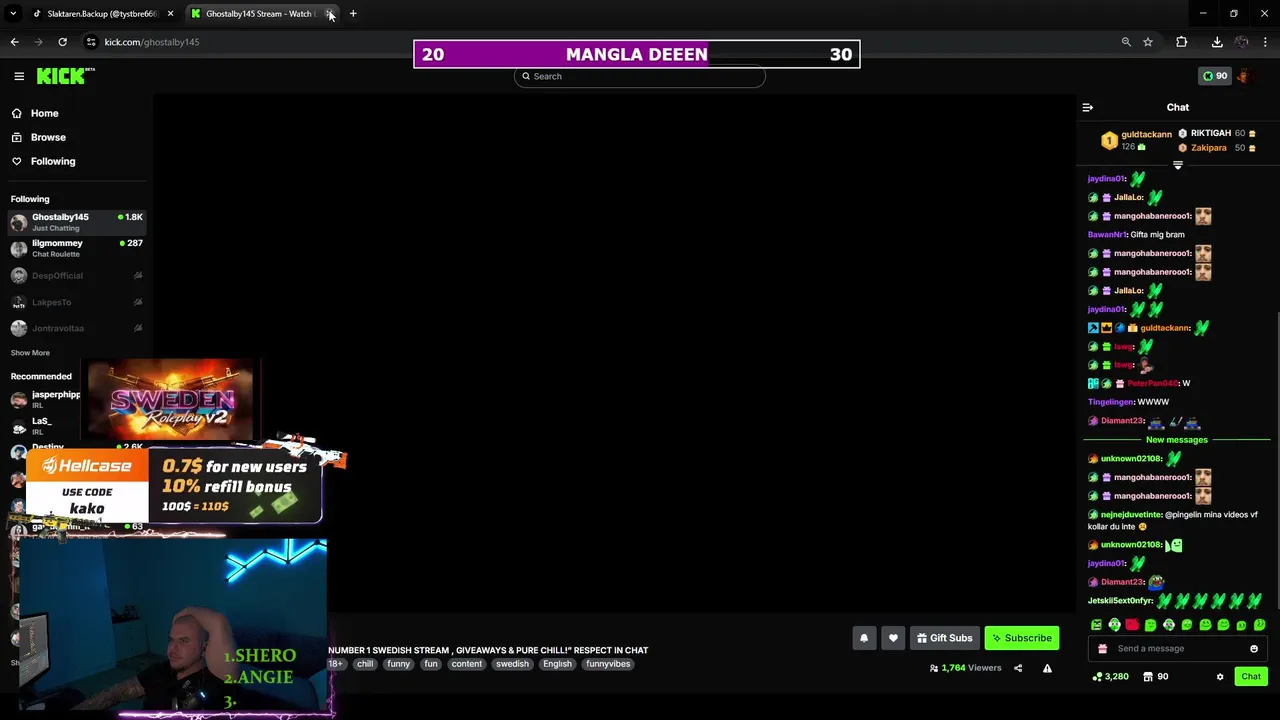1280x720 pixels.
Task: Open jasperphipp recommended channel
Action: [x=47, y=399]
